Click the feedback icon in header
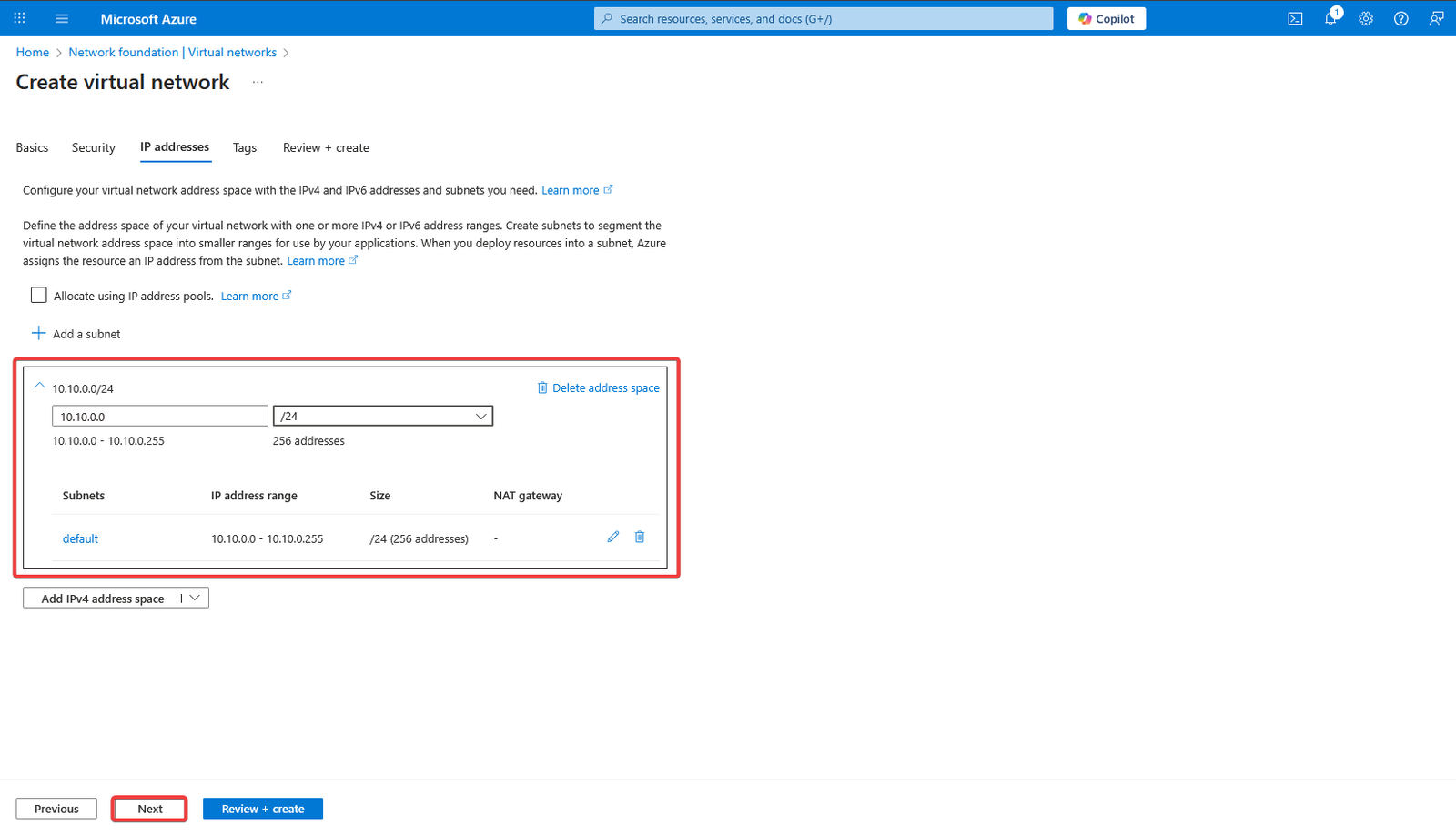The height and width of the screenshot is (835, 1456). tap(1436, 18)
